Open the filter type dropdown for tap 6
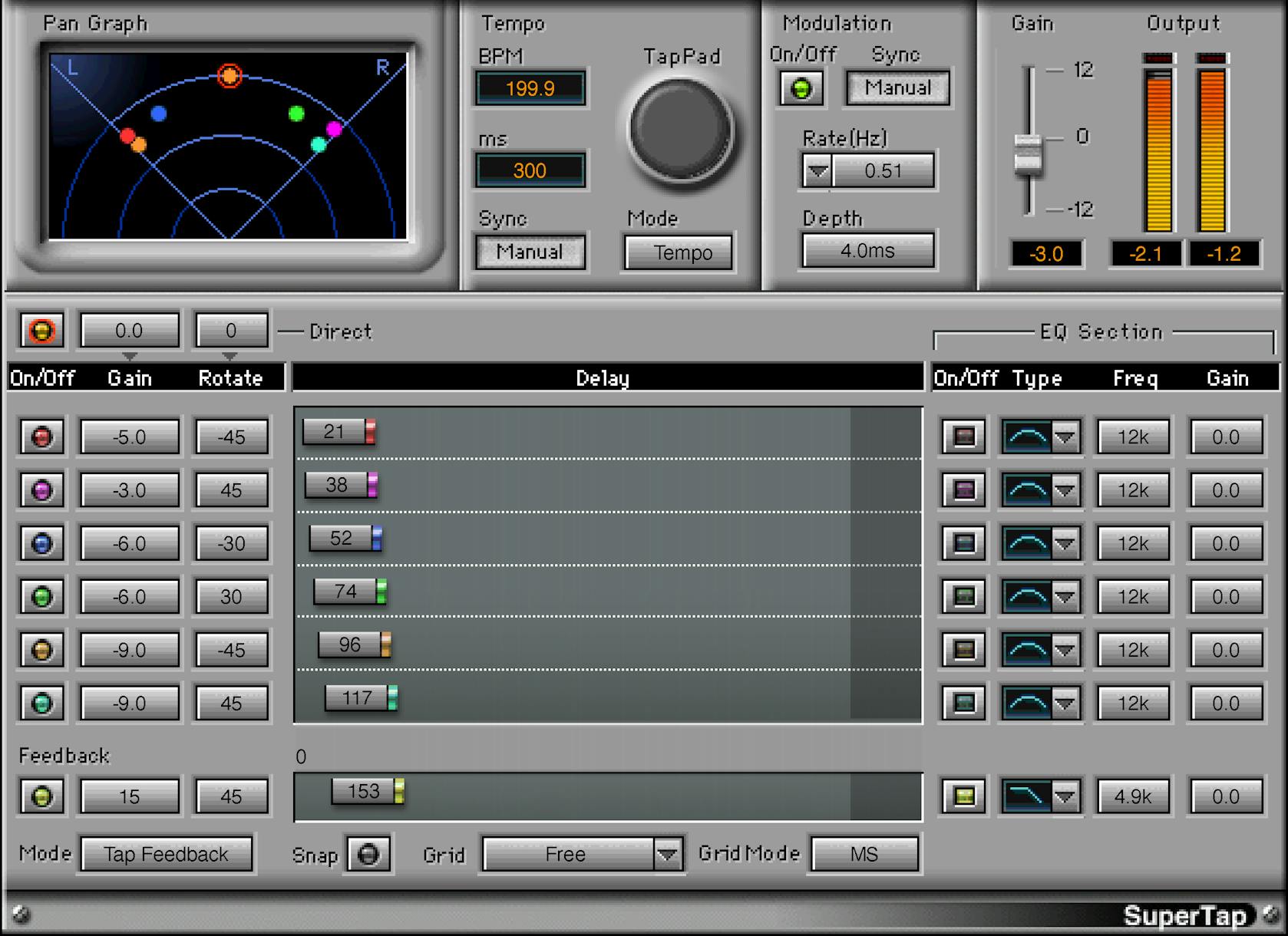The height and width of the screenshot is (936, 1288). point(1067,702)
